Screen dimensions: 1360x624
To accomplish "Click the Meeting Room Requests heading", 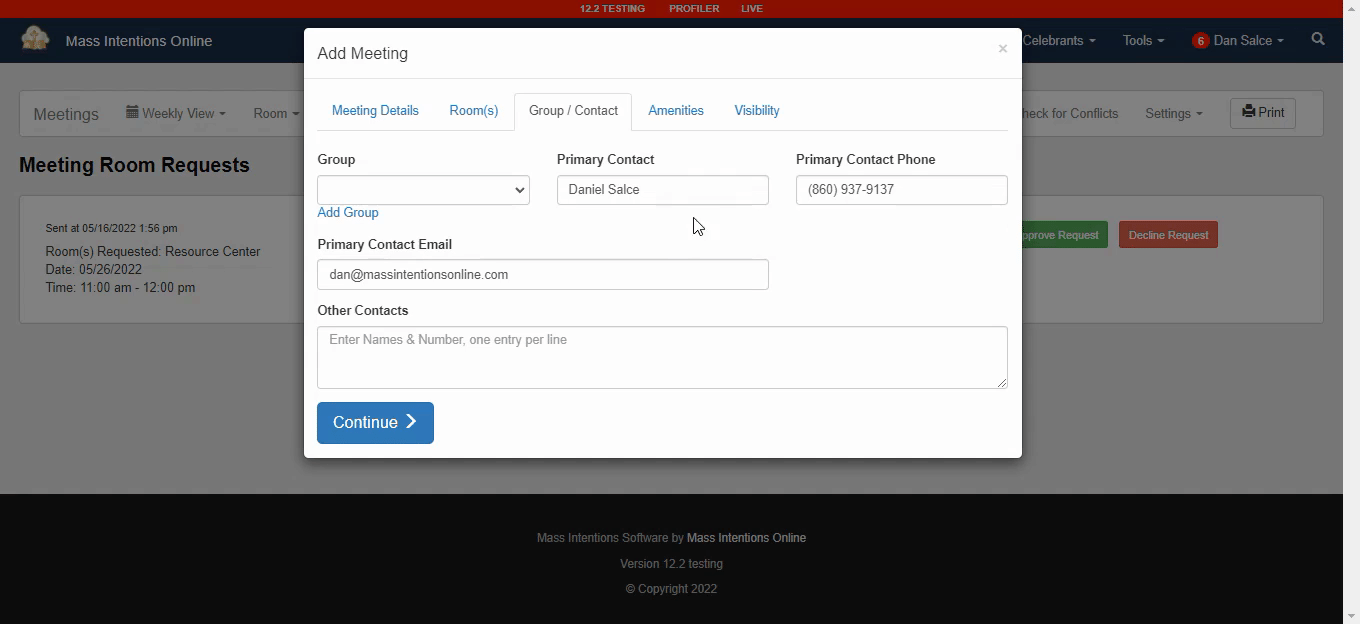I will click(x=134, y=165).
